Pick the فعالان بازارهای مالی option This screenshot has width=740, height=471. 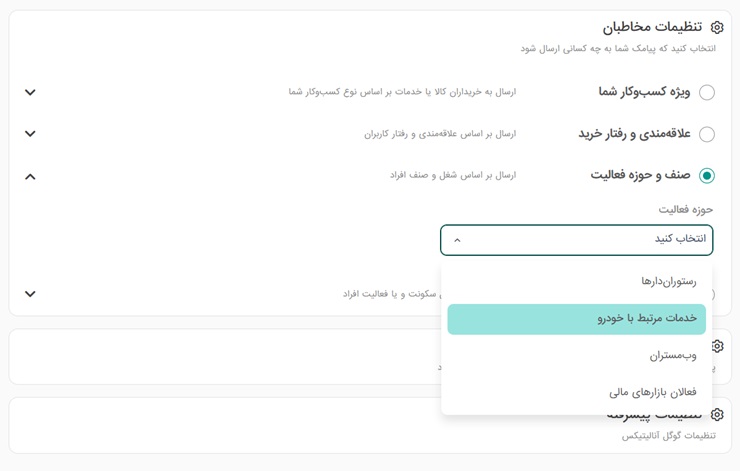(x=652, y=392)
